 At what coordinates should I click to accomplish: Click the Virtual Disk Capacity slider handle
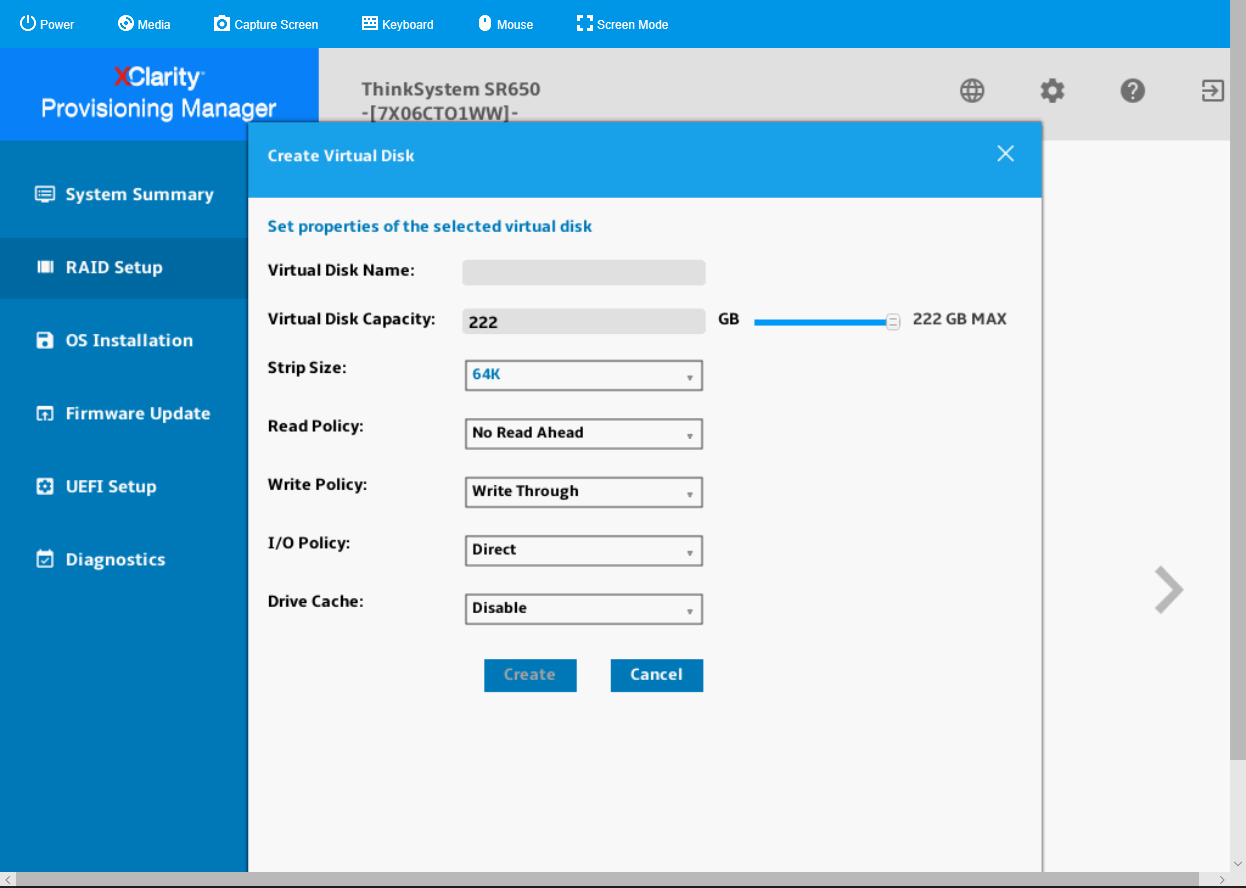point(893,321)
